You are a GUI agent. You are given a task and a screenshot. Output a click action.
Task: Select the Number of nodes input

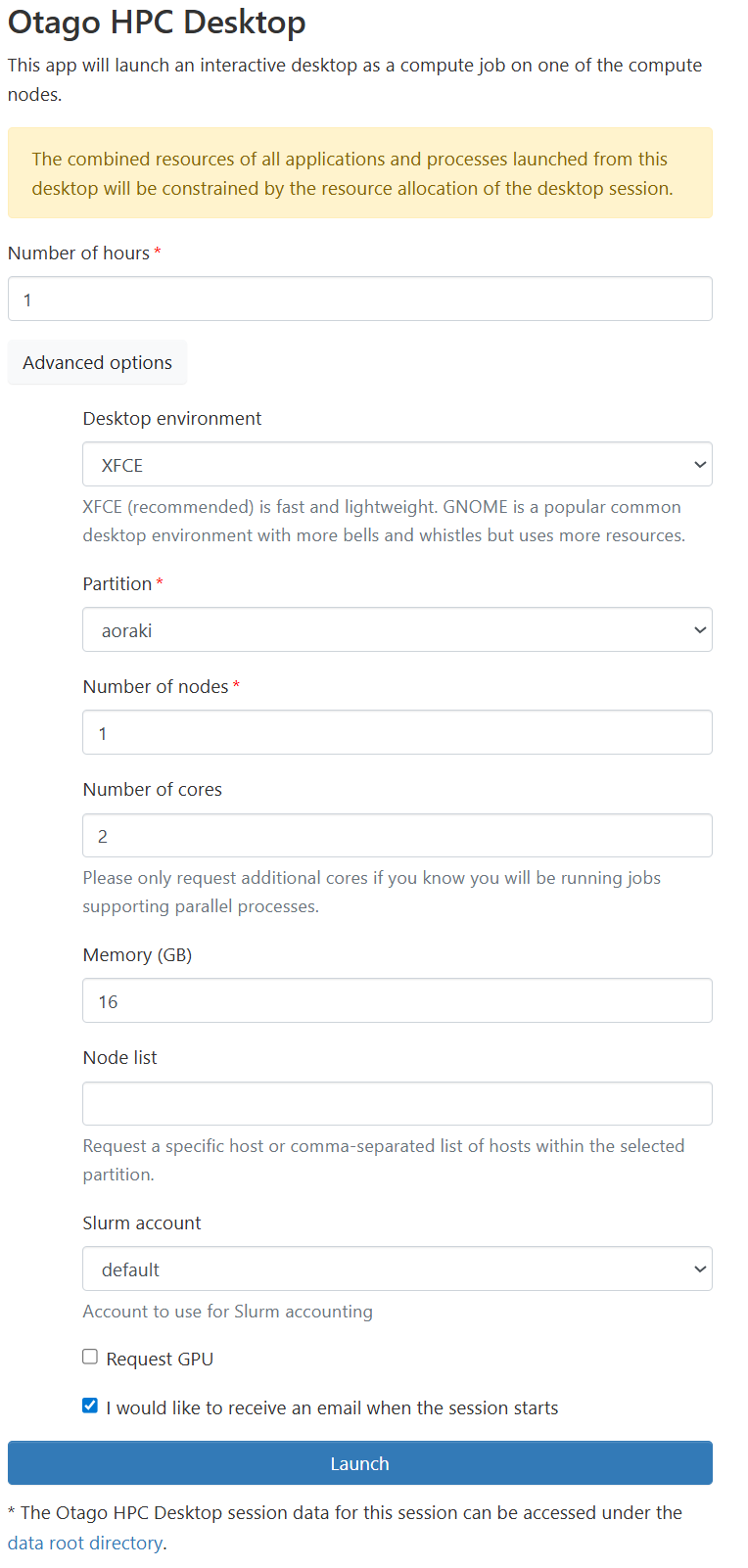pyautogui.click(x=397, y=731)
